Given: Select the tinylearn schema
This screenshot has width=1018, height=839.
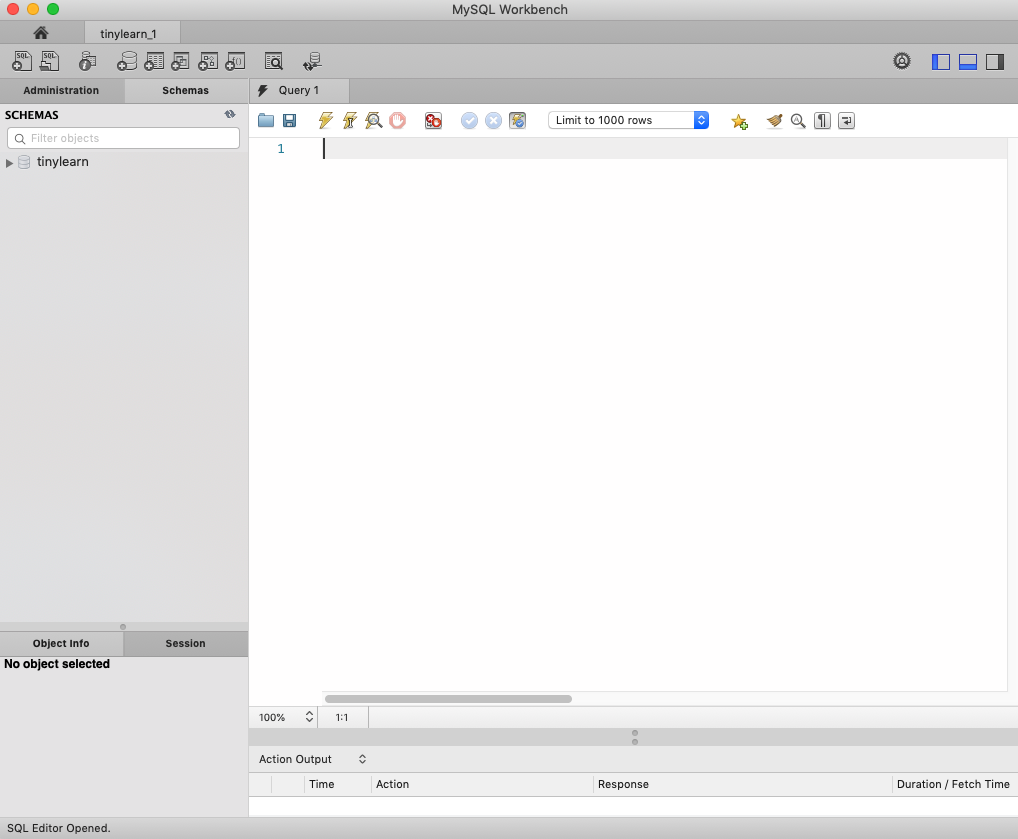Looking at the screenshot, I should 62,162.
